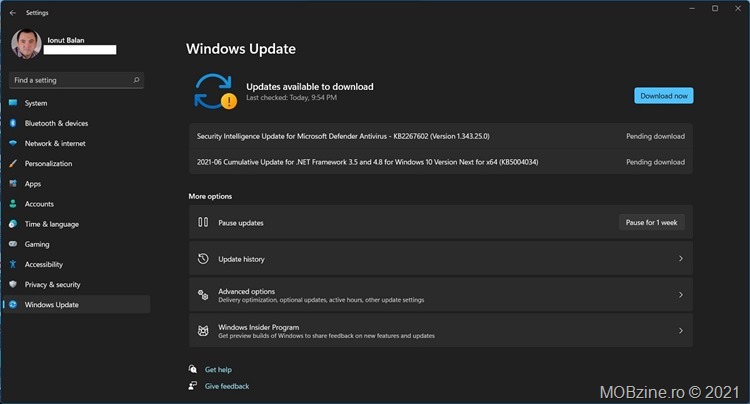
Task: Click the Personalization brush icon
Action: 13,164
